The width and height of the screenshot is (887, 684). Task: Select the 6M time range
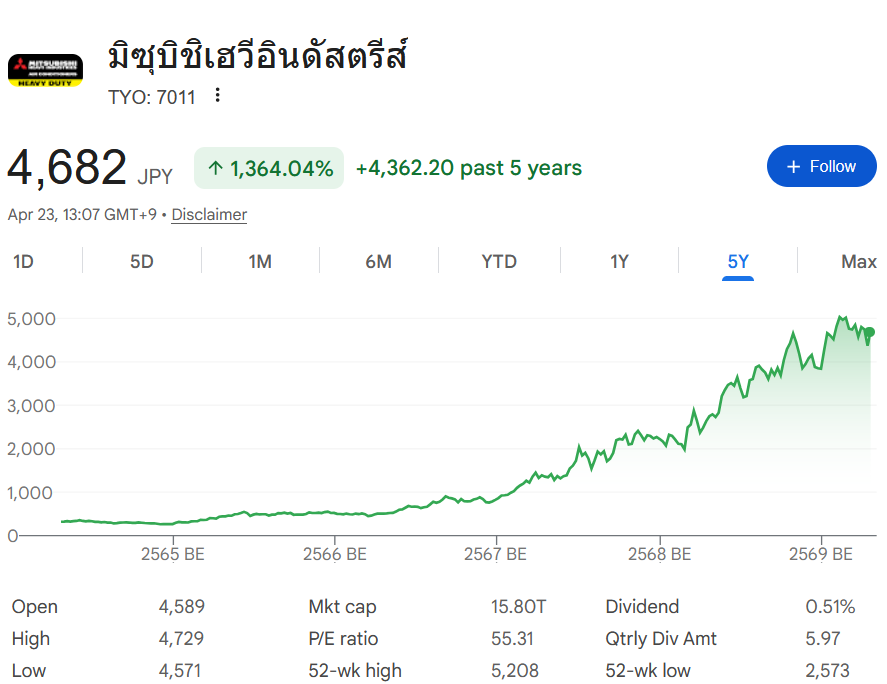click(x=378, y=262)
